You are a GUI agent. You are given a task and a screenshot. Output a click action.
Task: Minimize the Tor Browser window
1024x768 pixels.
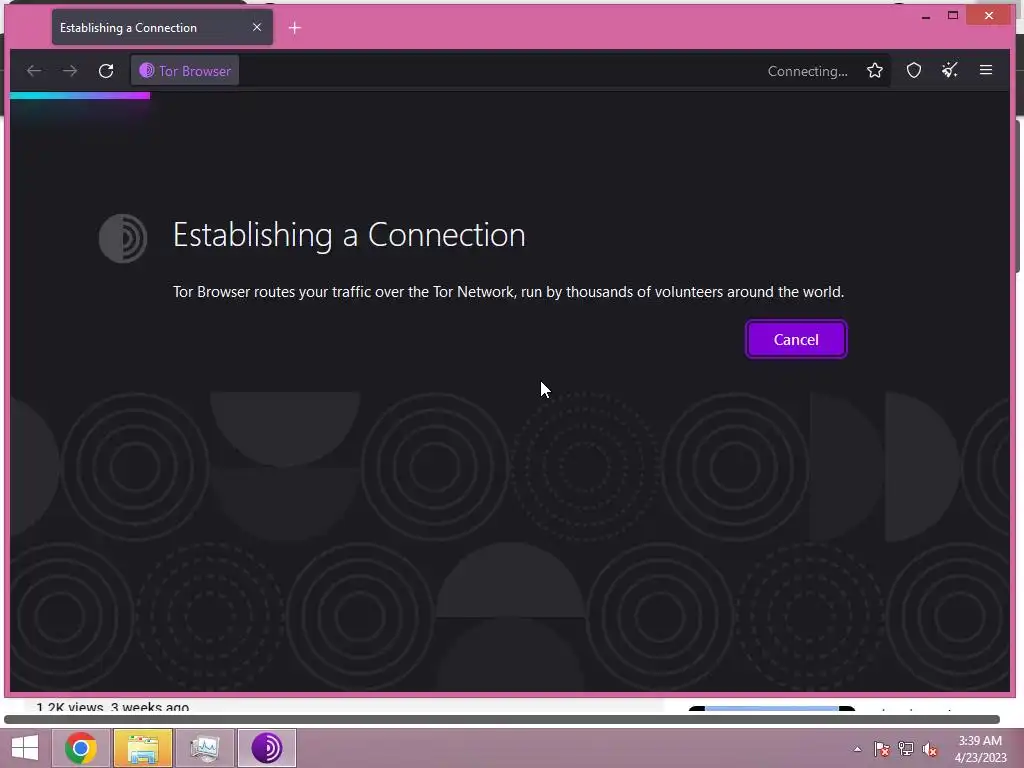coord(925,16)
